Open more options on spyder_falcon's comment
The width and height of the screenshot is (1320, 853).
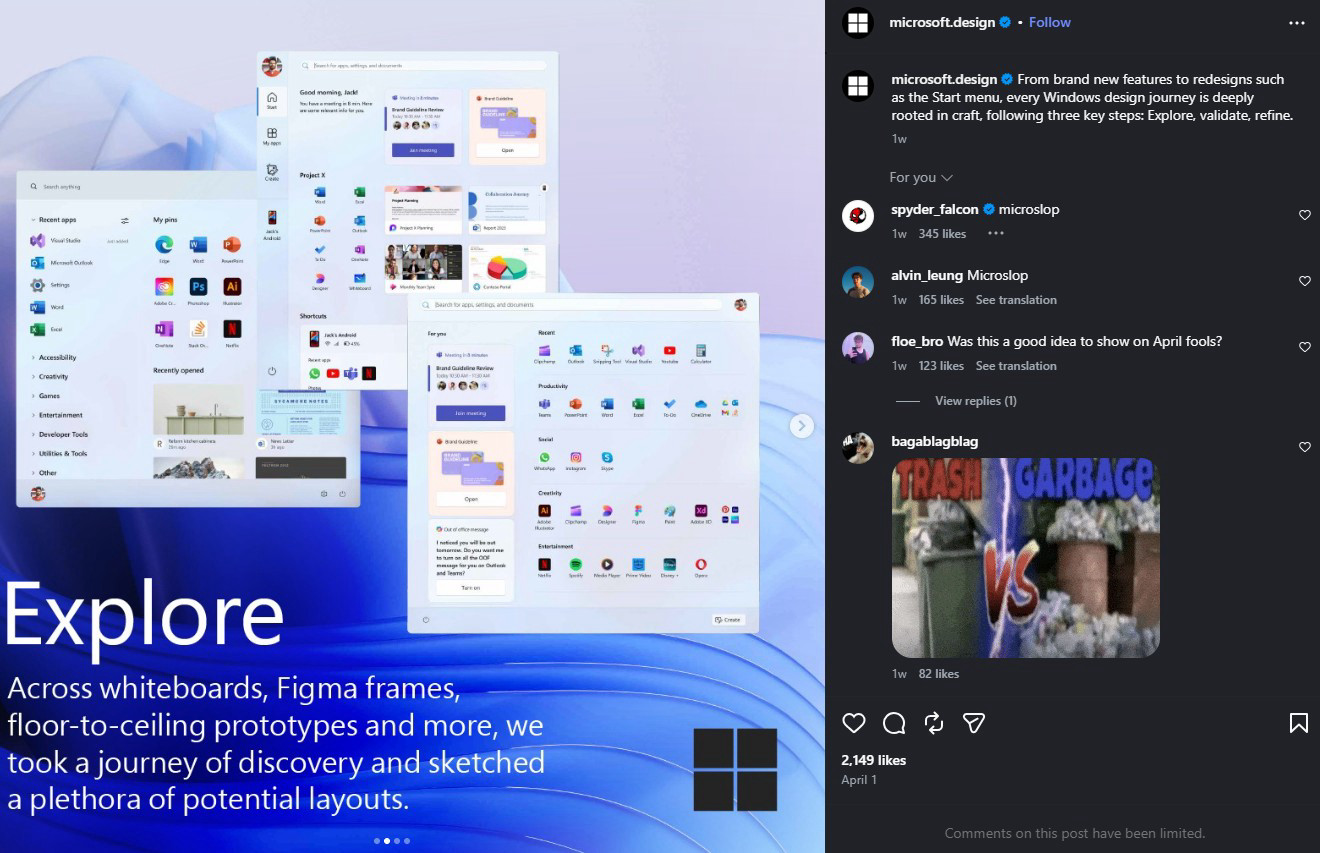995,234
